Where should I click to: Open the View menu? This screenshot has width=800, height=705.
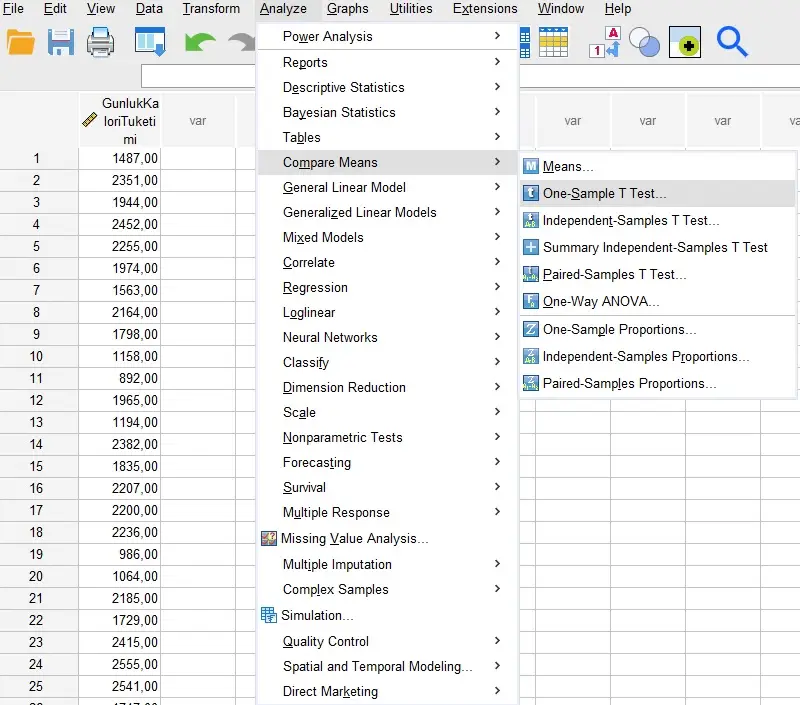click(101, 9)
